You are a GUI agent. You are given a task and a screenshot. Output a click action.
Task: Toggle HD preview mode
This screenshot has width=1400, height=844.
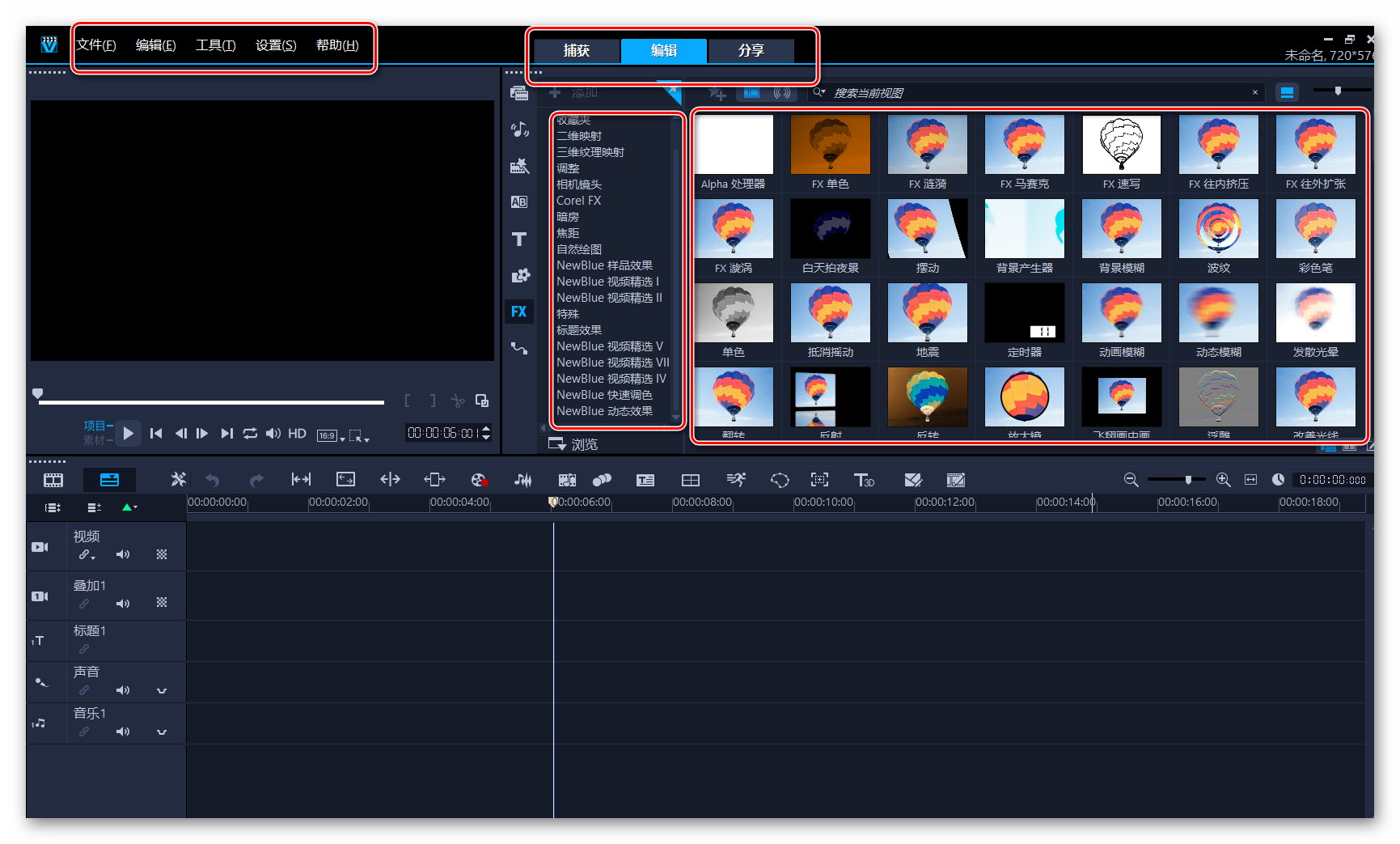click(x=297, y=434)
